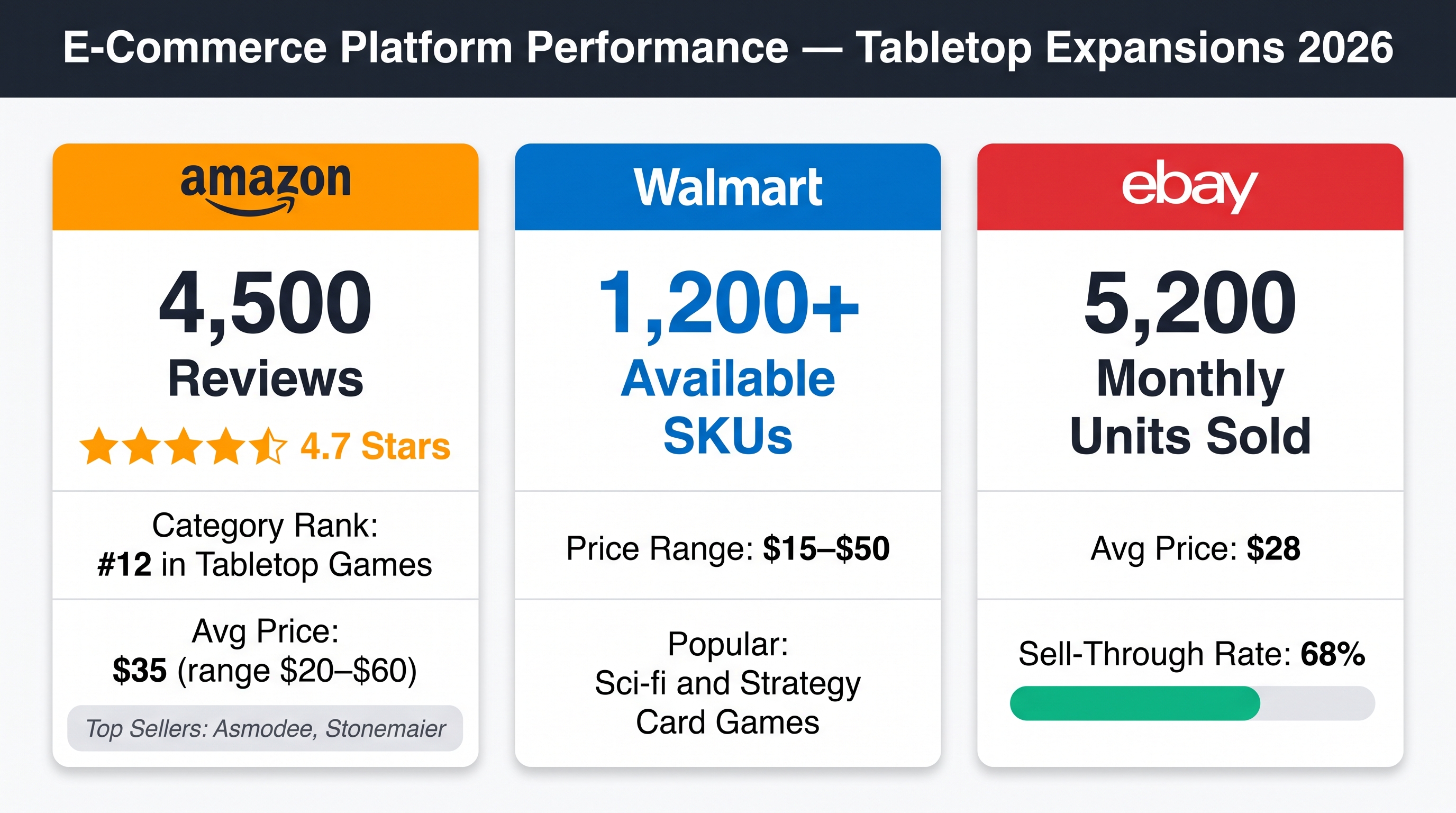Click the third rating star
The width and height of the screenshot is (1456, 813).
(x=184, y=446)
